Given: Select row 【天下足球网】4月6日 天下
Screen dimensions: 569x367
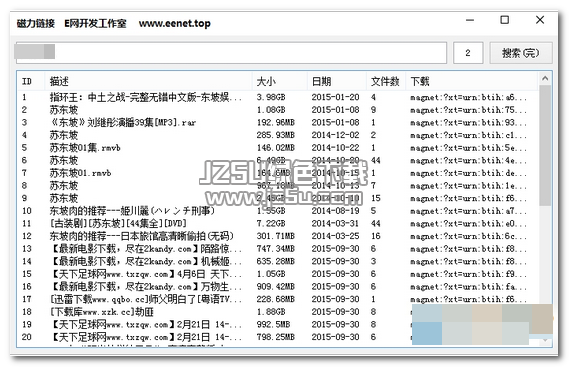Looking at the screenshot, I should [x=278, y=274].
